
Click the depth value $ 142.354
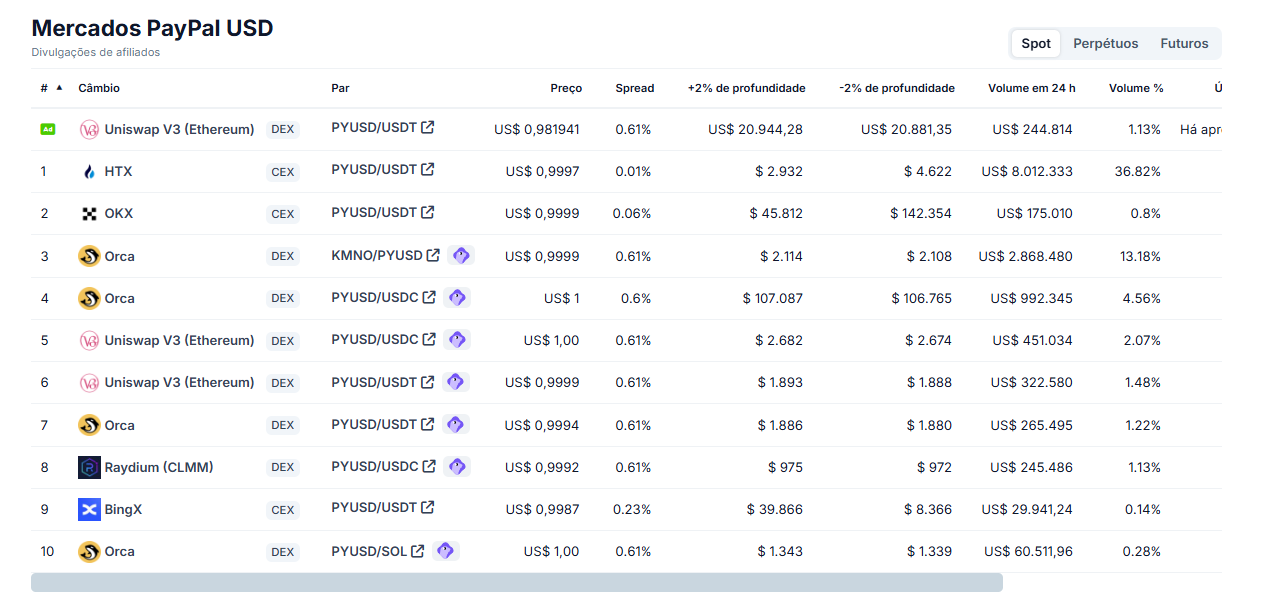click(x=921, y=214)
